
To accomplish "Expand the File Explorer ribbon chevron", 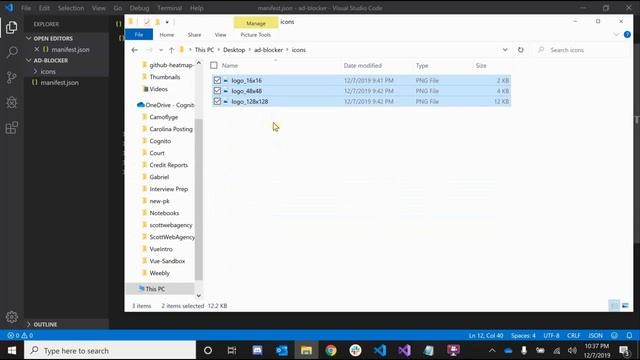I will pos(616,35).
